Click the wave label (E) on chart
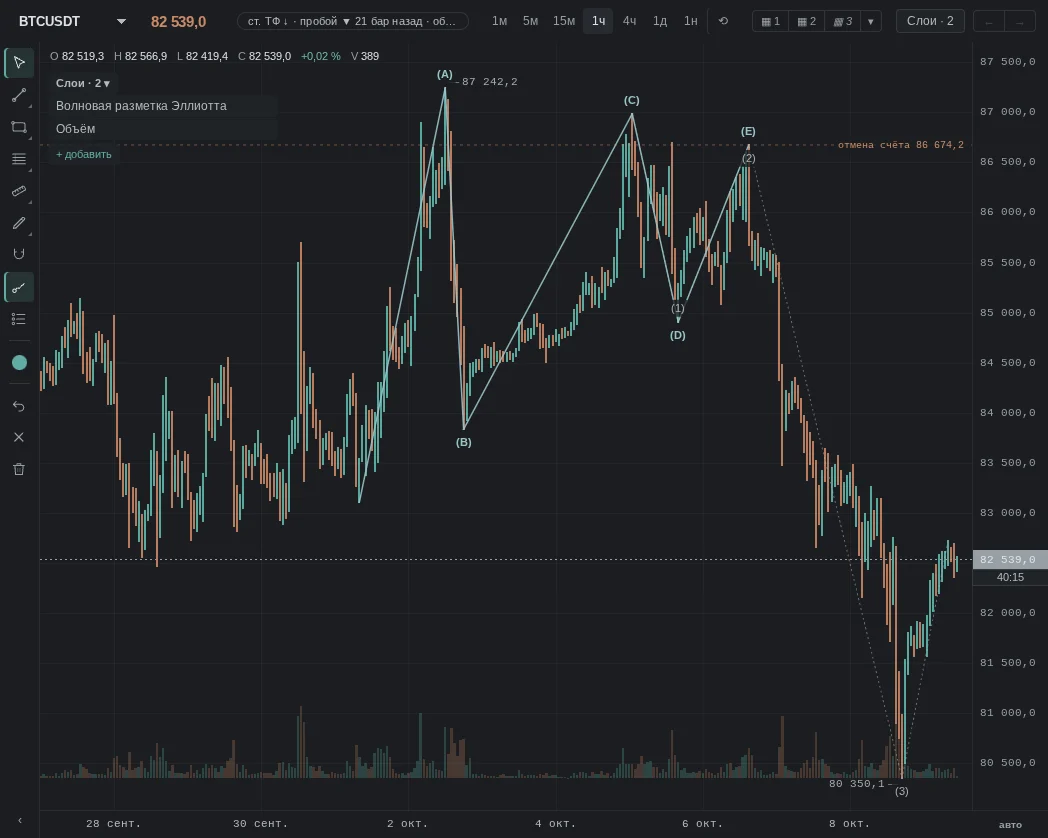1048x838 pixels. pos(748,131)
